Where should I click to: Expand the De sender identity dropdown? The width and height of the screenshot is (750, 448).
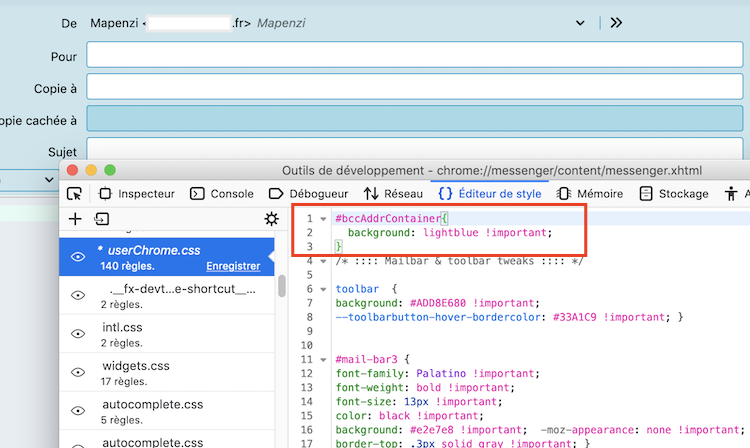[581, 22]
